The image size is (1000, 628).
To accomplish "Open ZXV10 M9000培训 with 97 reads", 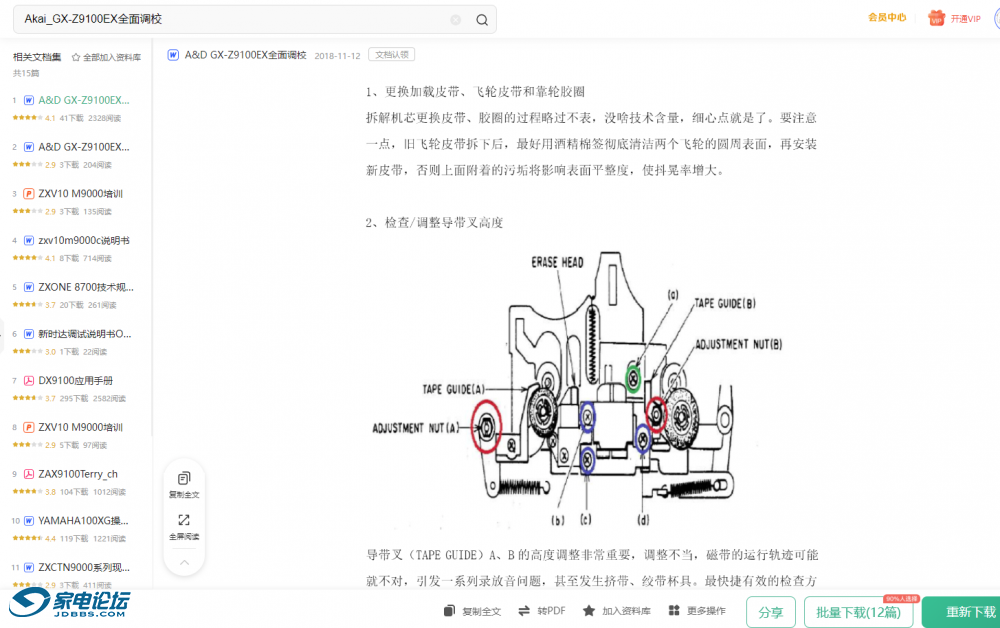I will point(80,427).
